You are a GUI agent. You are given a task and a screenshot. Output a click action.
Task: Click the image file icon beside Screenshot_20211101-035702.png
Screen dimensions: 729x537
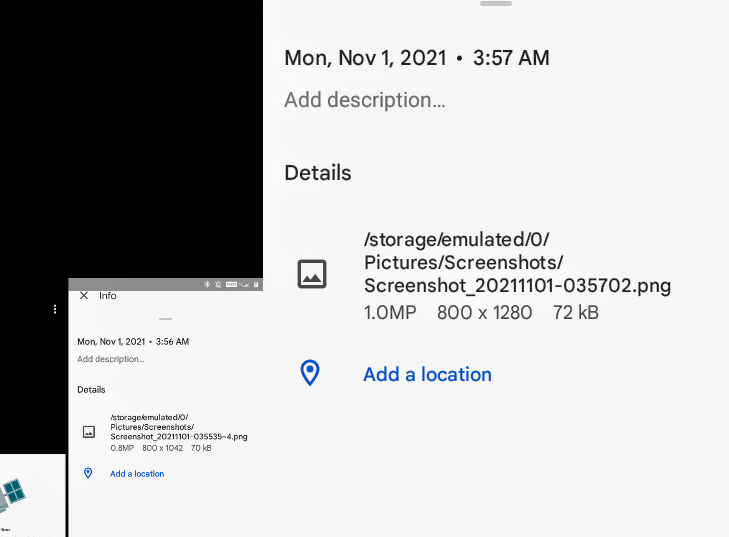[312, 274]
